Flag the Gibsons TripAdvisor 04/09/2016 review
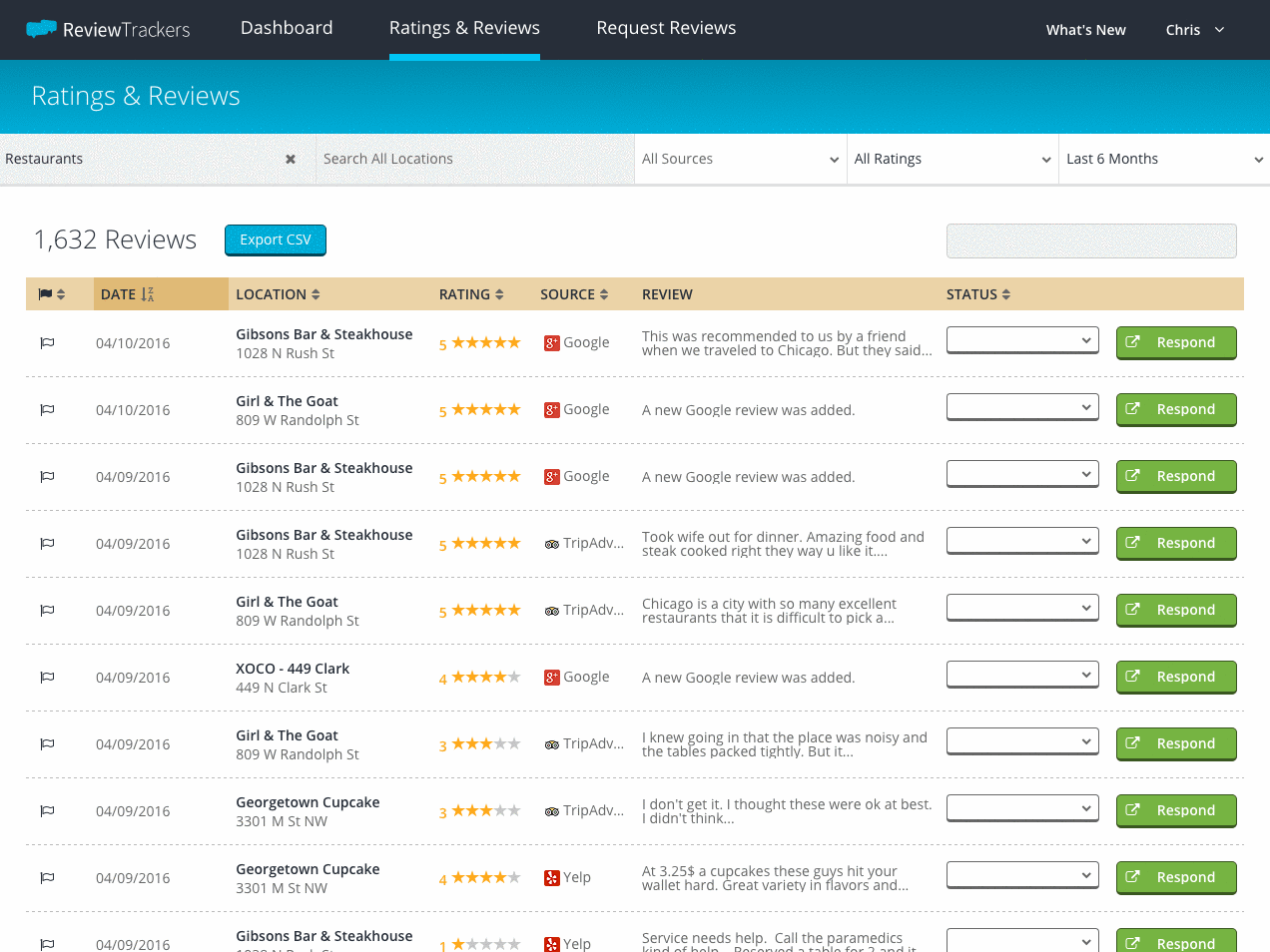This screenshot has width=1270, height=952. [47, 543]
